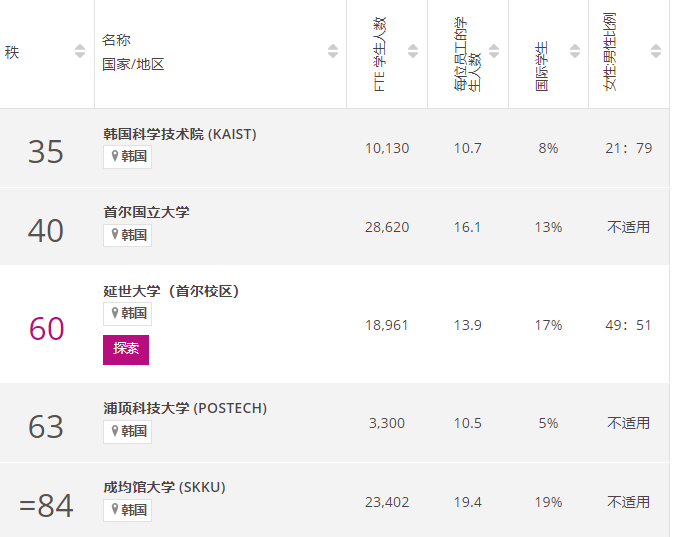The width and height of the screenshot is (673, 537).
Task: Sort by international students column arrows
Action: (575, 51)
